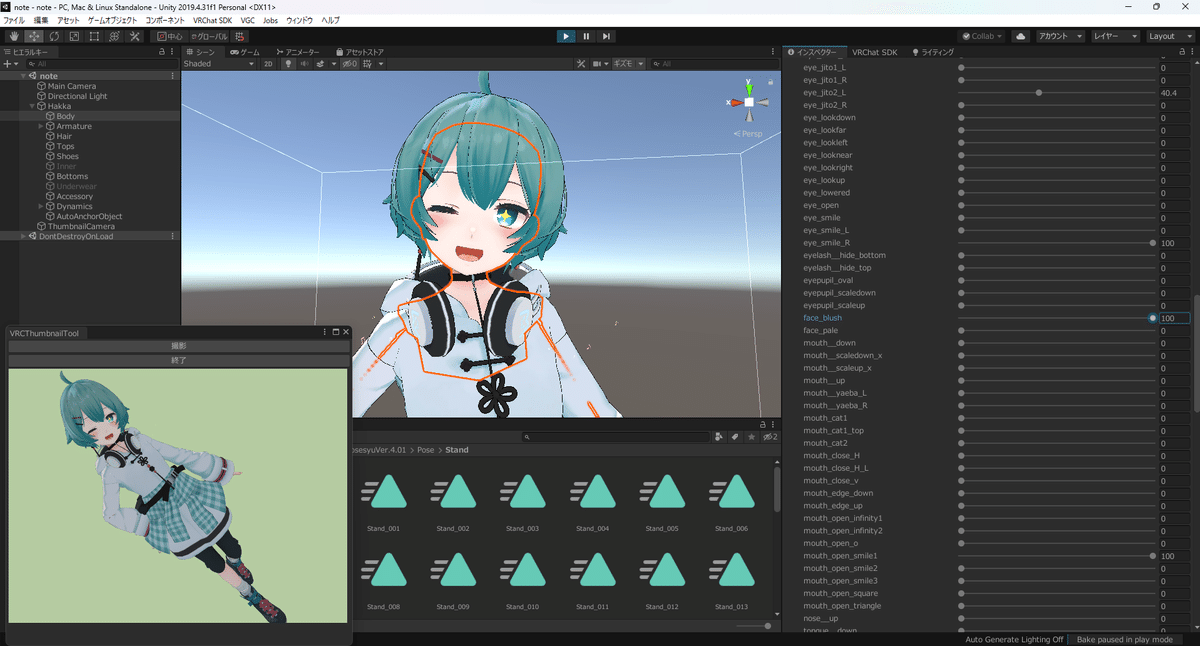Viewport: 1200px width, 646px height.
Task: Open the VGC menu
Action: coord(246,20)
